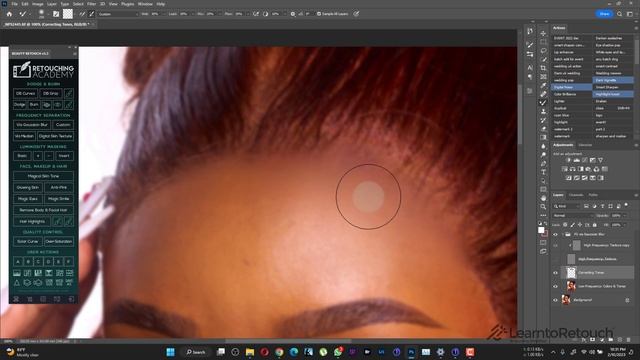Click the Home icon in options bar

pos(9,14)
